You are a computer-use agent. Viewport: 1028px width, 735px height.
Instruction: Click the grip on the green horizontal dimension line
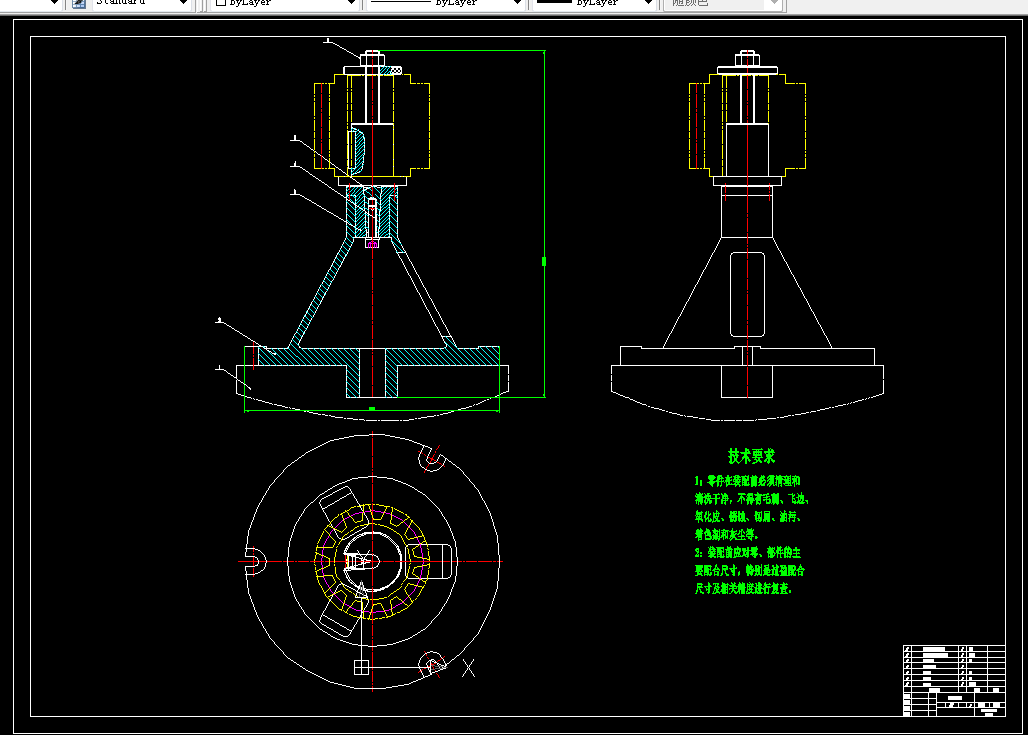pos(372,409)
